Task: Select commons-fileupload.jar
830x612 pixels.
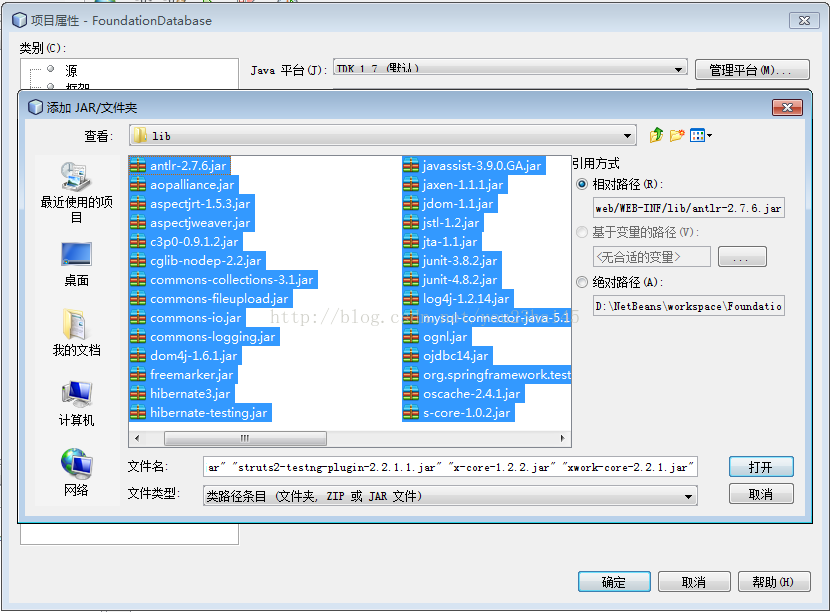Action: pyautogui.click(x=211, y=299)
